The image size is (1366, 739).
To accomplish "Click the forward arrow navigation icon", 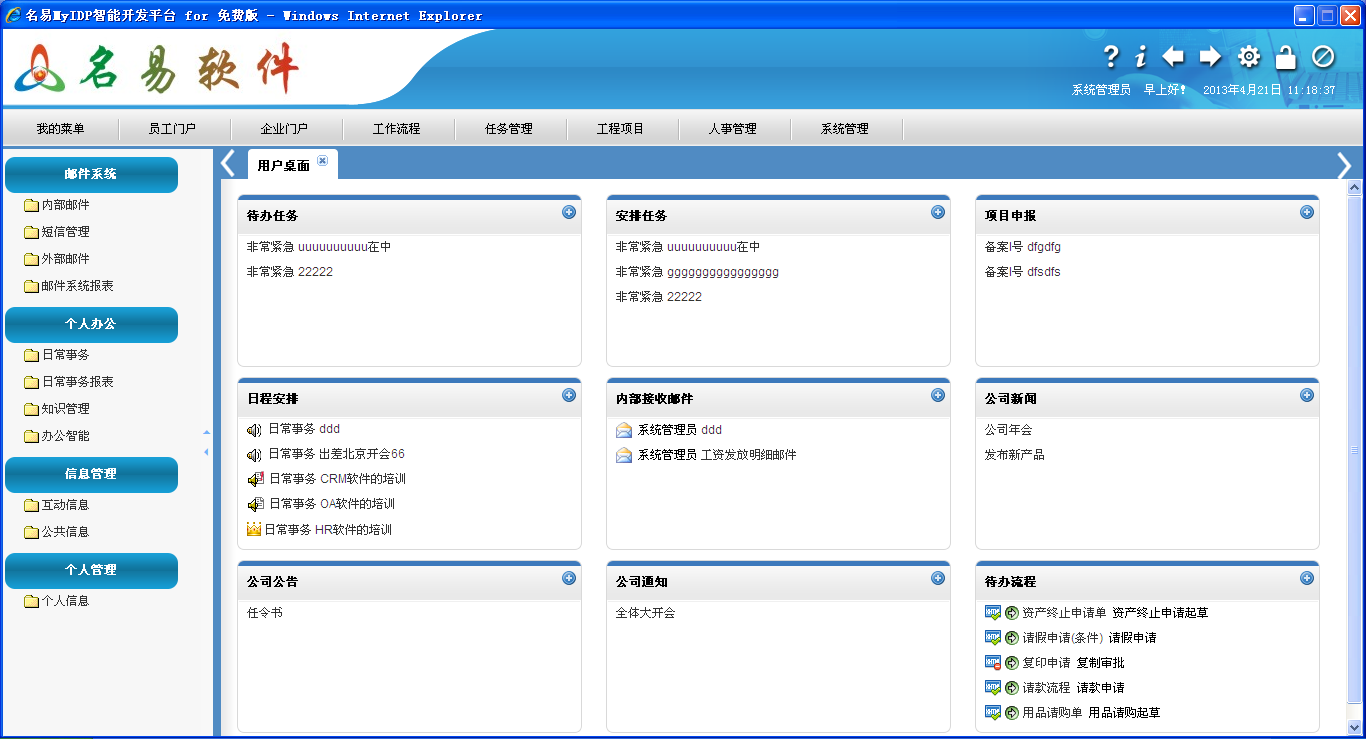I will (x=1210, y=58).
